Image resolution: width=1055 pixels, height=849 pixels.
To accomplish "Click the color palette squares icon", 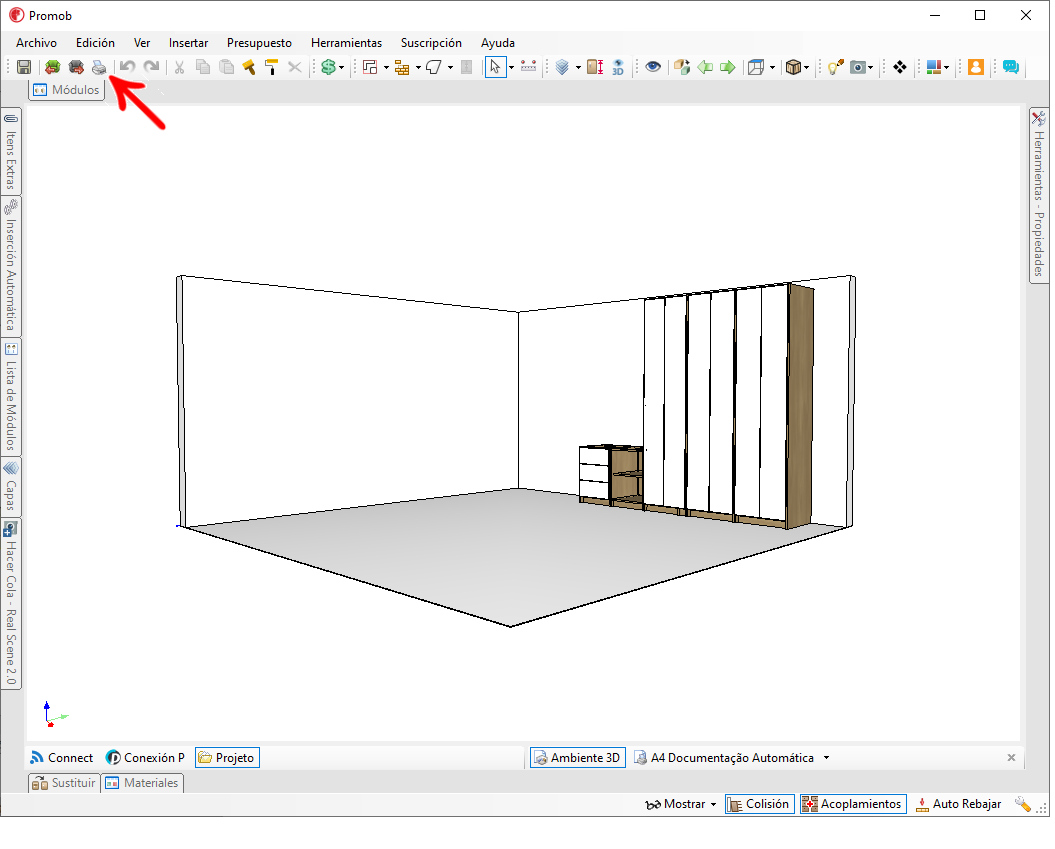I will pos(934,67).
